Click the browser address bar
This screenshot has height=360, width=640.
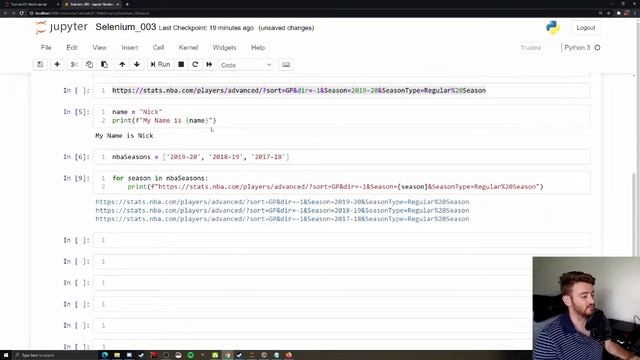tap(312, 13)
